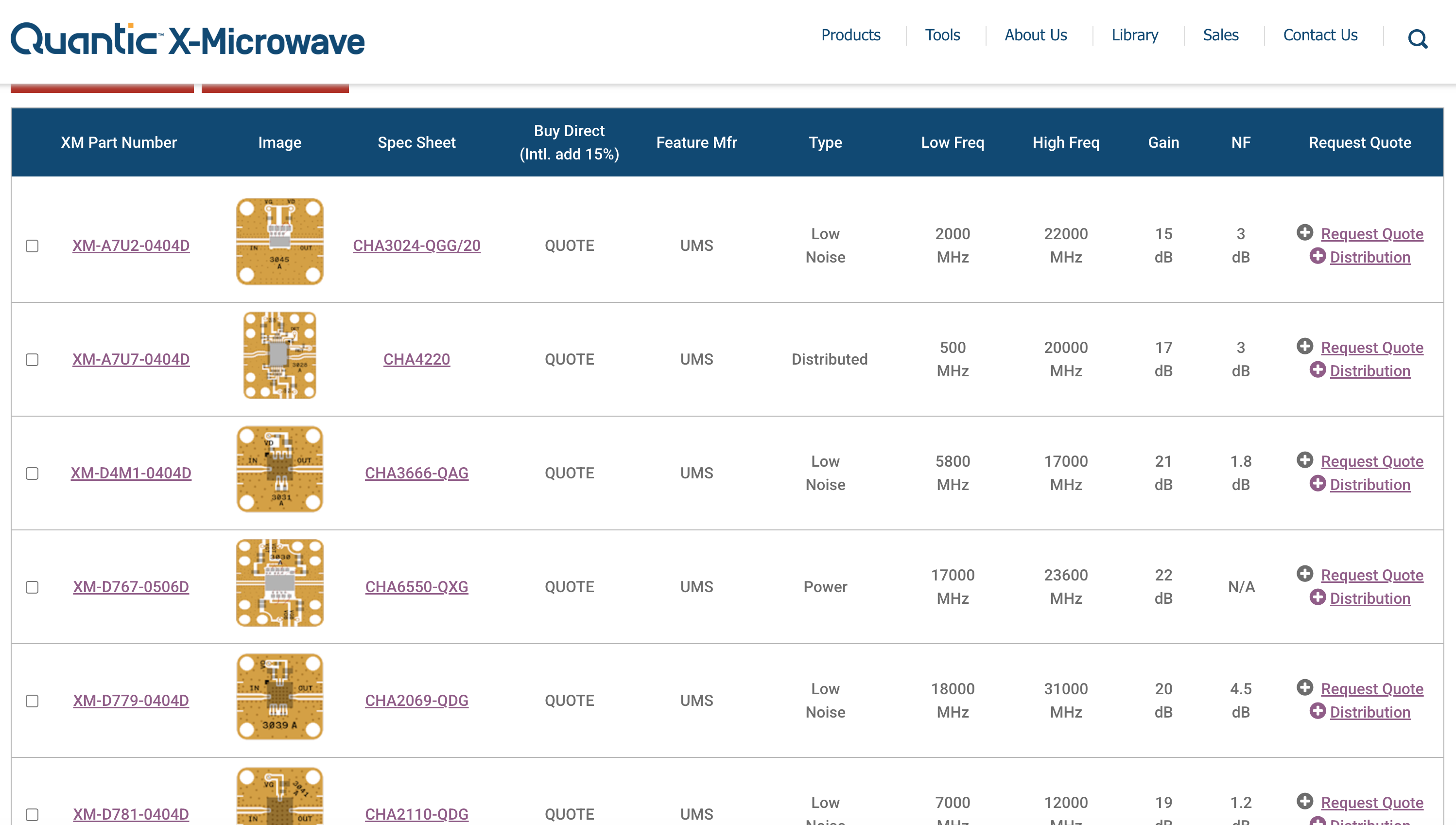Click board thumbnail for XM-D767-0506D

point(280,582)
